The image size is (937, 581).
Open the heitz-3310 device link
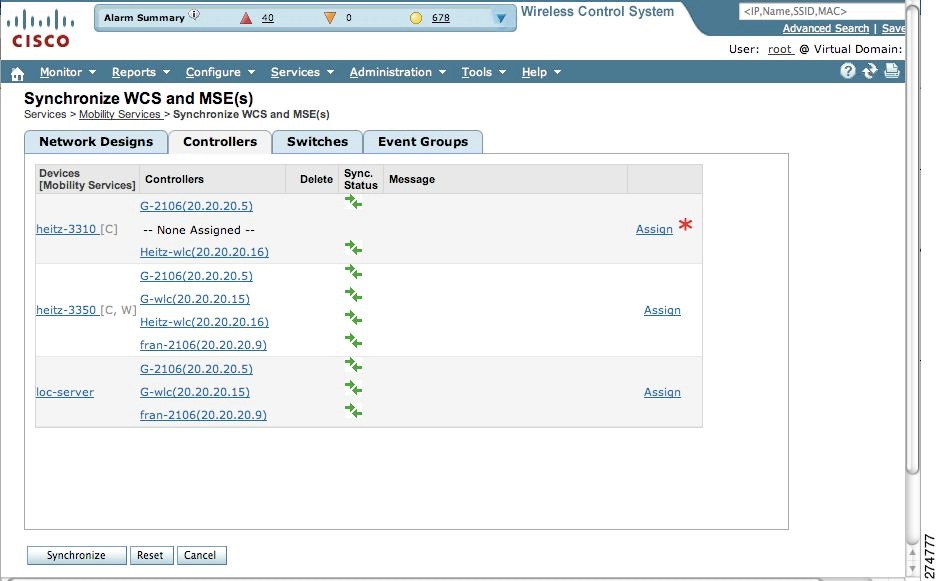click(66, 229)
